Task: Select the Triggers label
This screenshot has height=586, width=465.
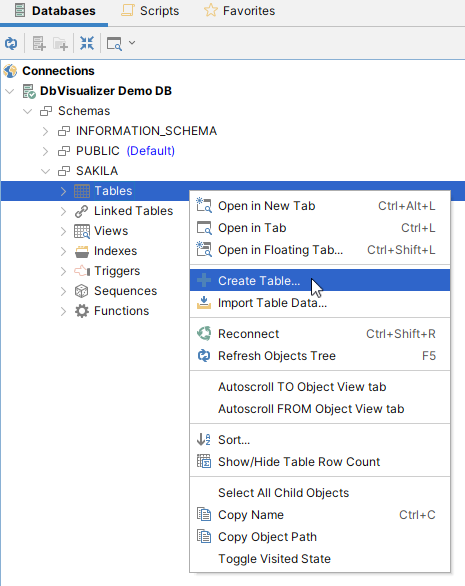Action: (x=117, y=271)
